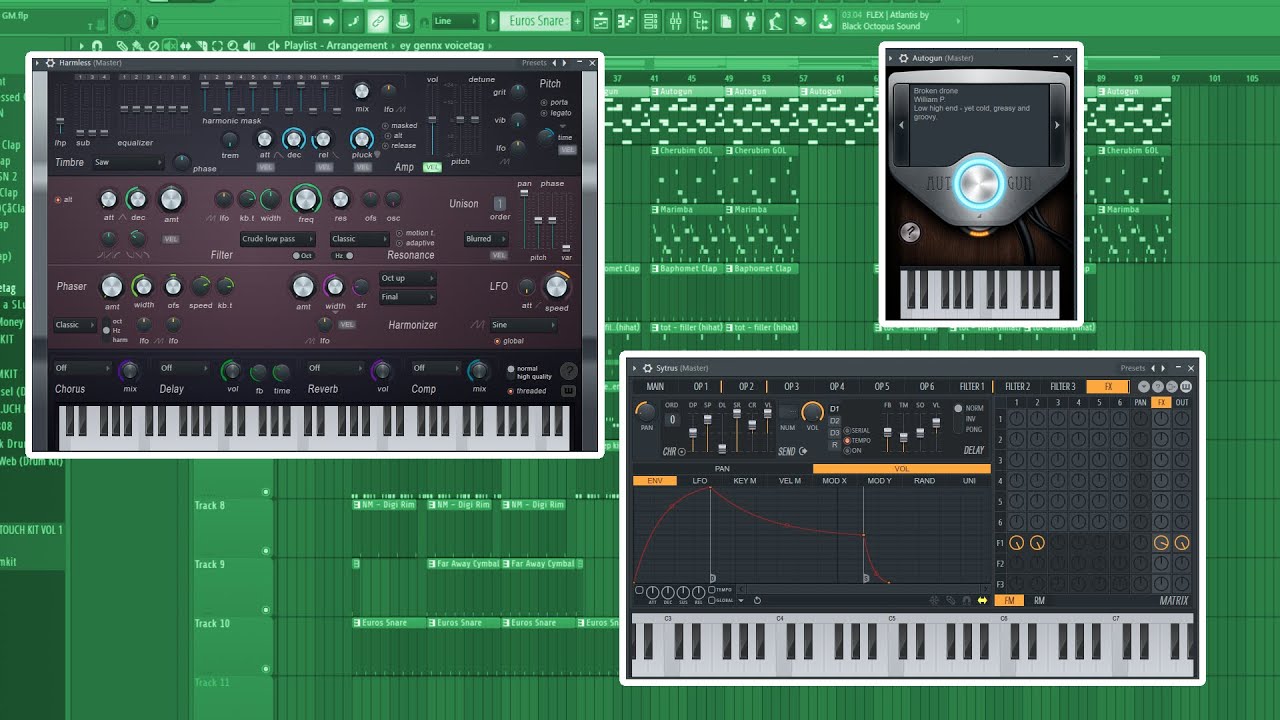
Task: Click the FLEX Atlantis hint panel
Action: 900,21
